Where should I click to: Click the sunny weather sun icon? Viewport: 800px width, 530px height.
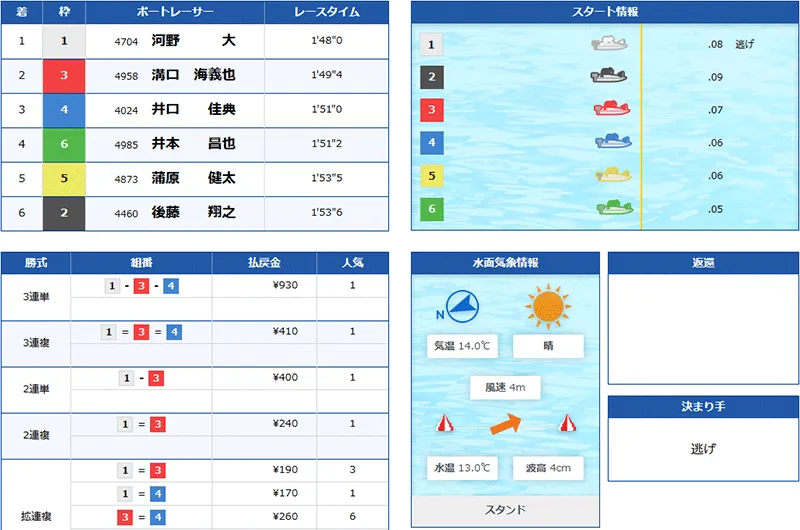click(548, 307)
